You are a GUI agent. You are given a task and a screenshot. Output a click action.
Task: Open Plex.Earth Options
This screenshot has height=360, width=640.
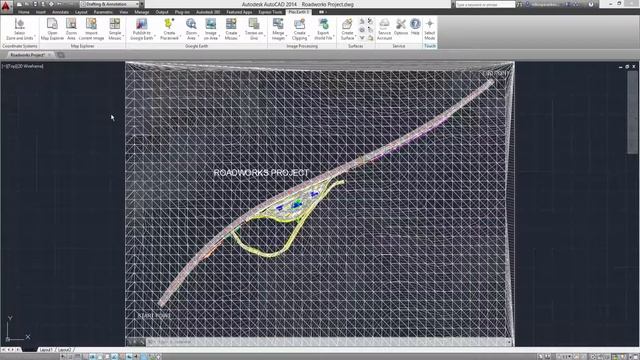click(401, 27)
